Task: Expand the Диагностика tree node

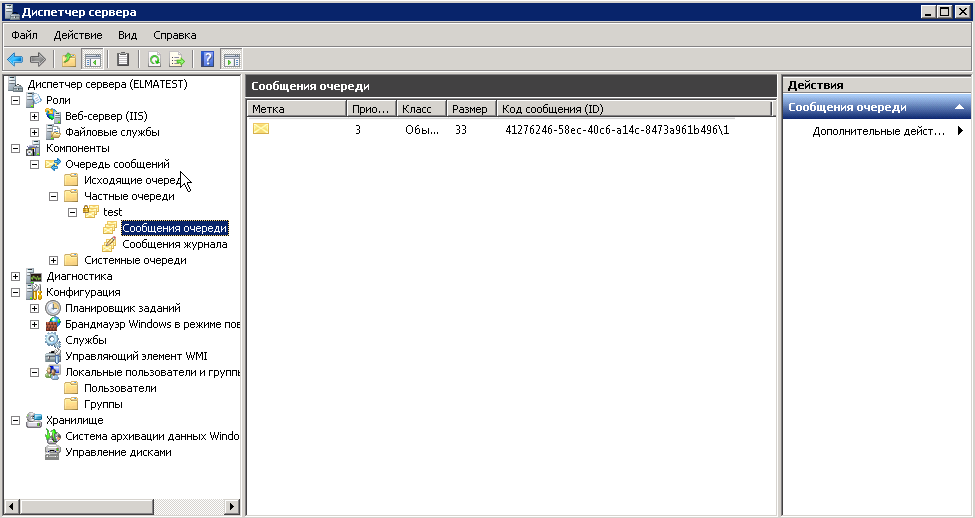Action: (x=16, y=276)
